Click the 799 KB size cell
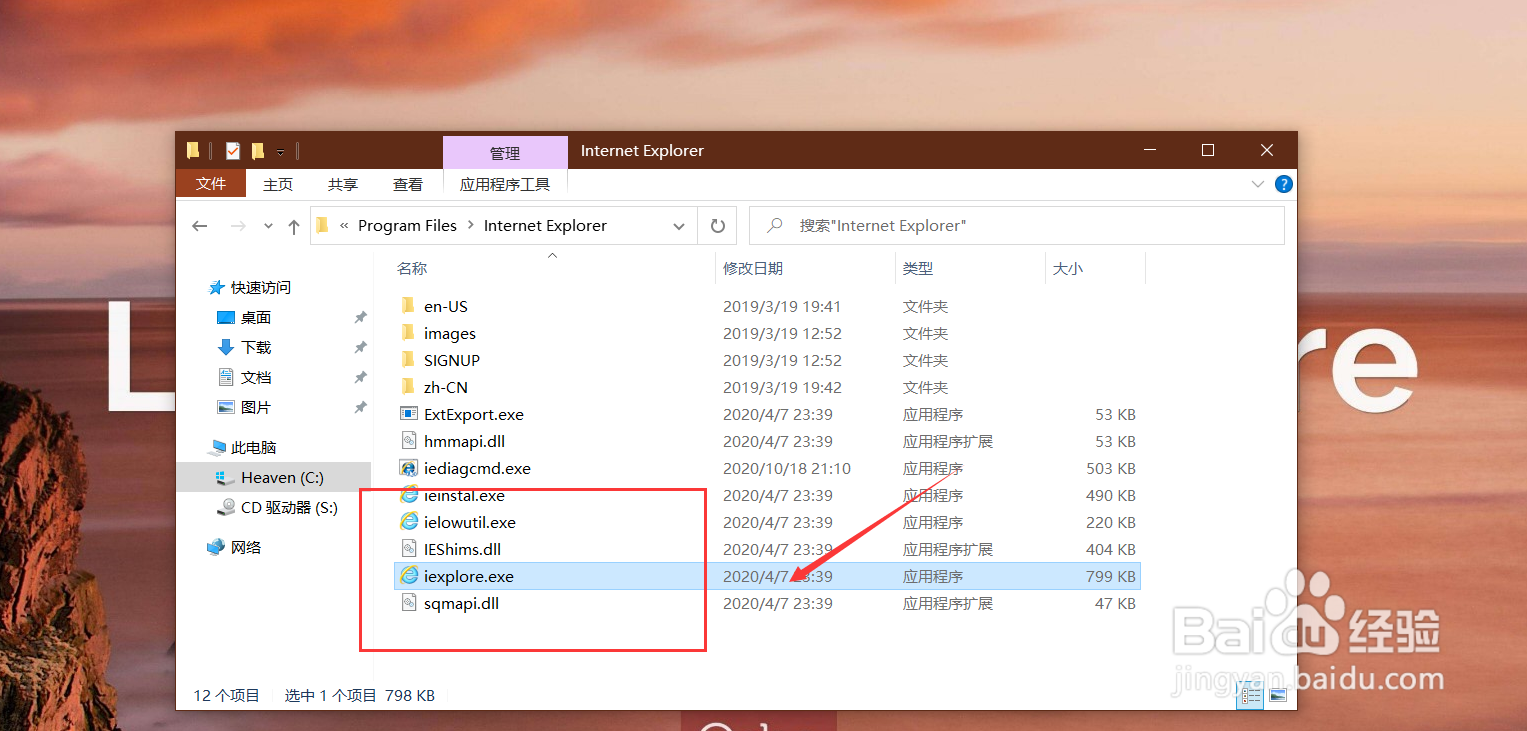The image size is (1527, 731). tap(1110, 577)
